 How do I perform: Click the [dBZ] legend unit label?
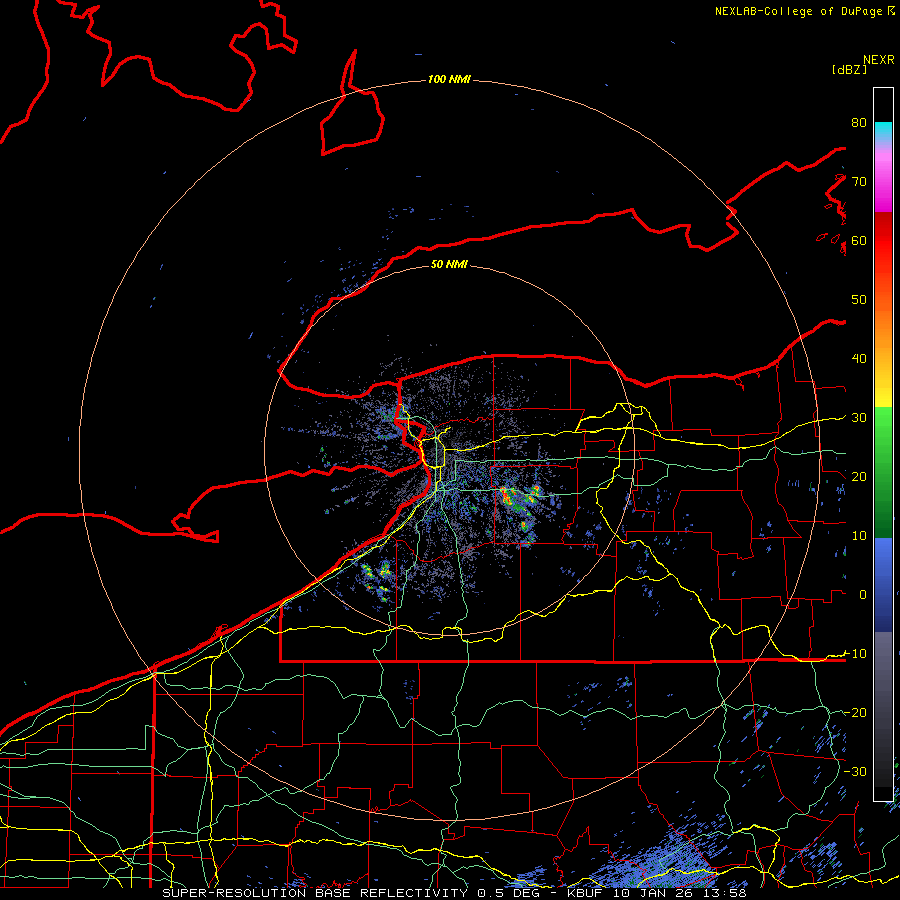849,69
